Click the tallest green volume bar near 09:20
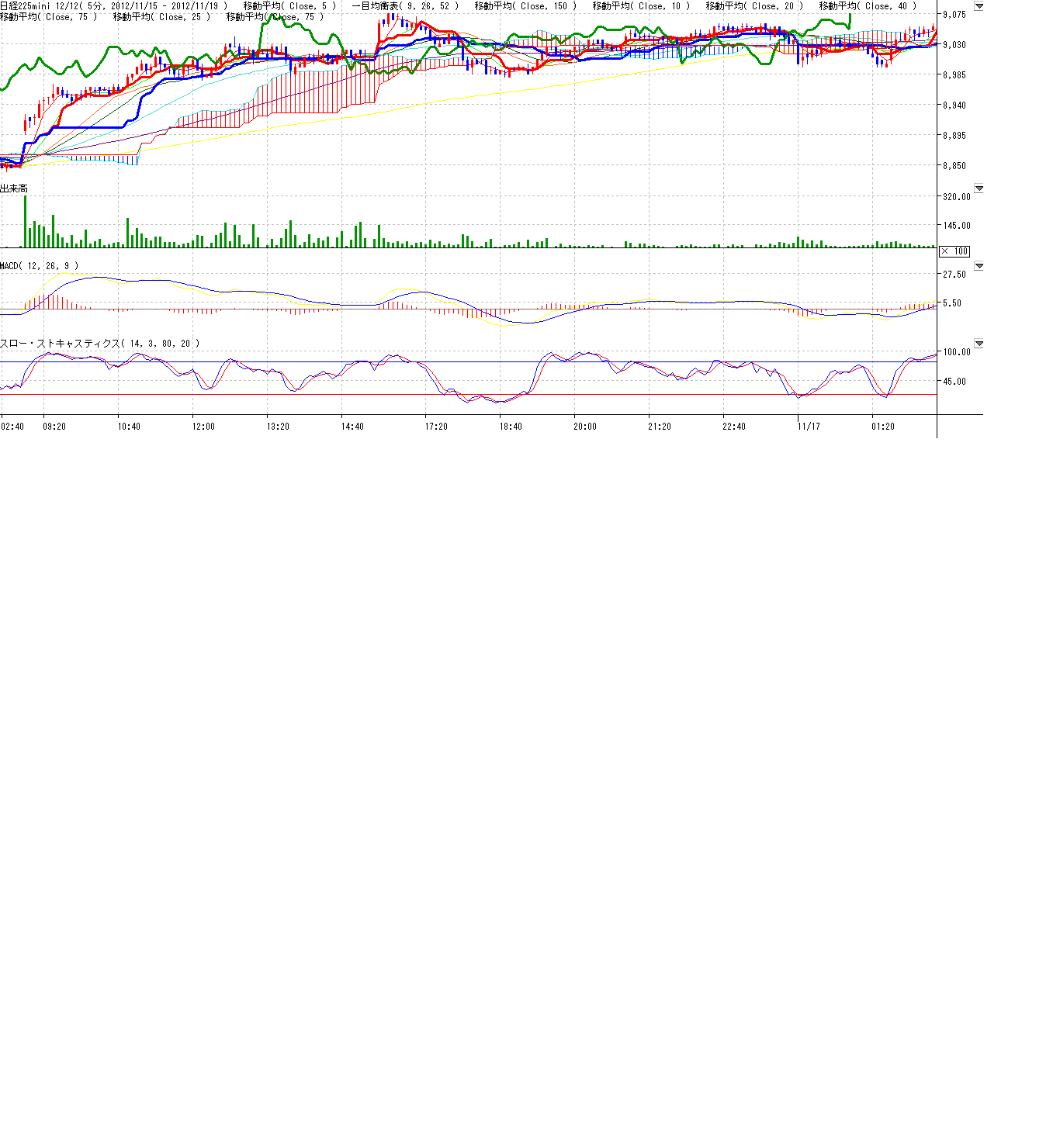The image size is (1060, 1148). (x=25, y=221)
